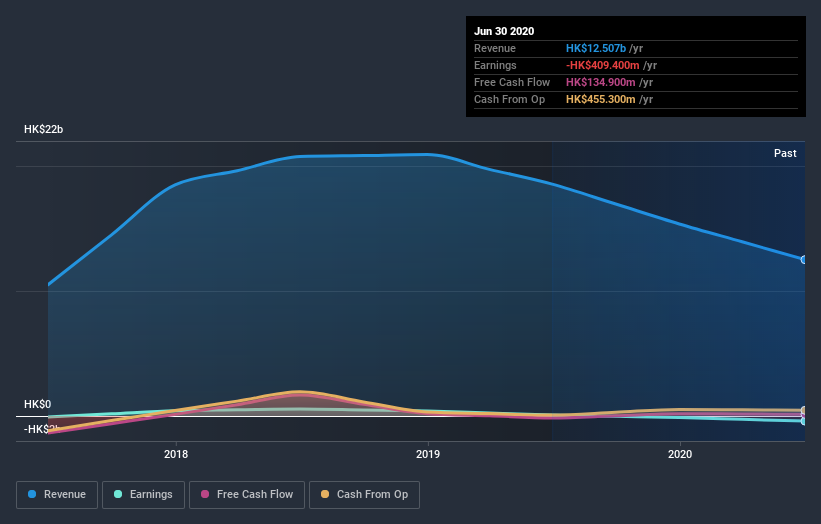This screenshot has width=821, height=524.
Task: Click the Cash From Op endpoint marker
Action: (x=803, y=410)
